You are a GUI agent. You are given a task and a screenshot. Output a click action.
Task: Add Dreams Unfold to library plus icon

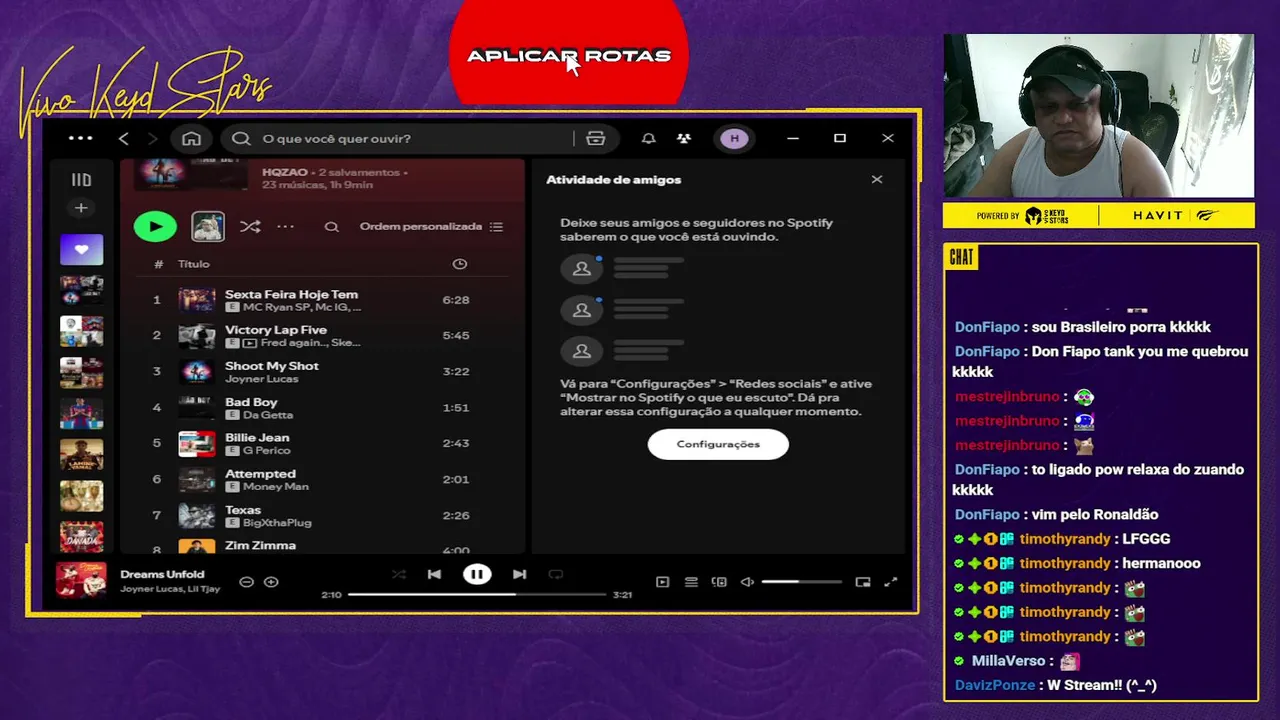click(271, 582)
